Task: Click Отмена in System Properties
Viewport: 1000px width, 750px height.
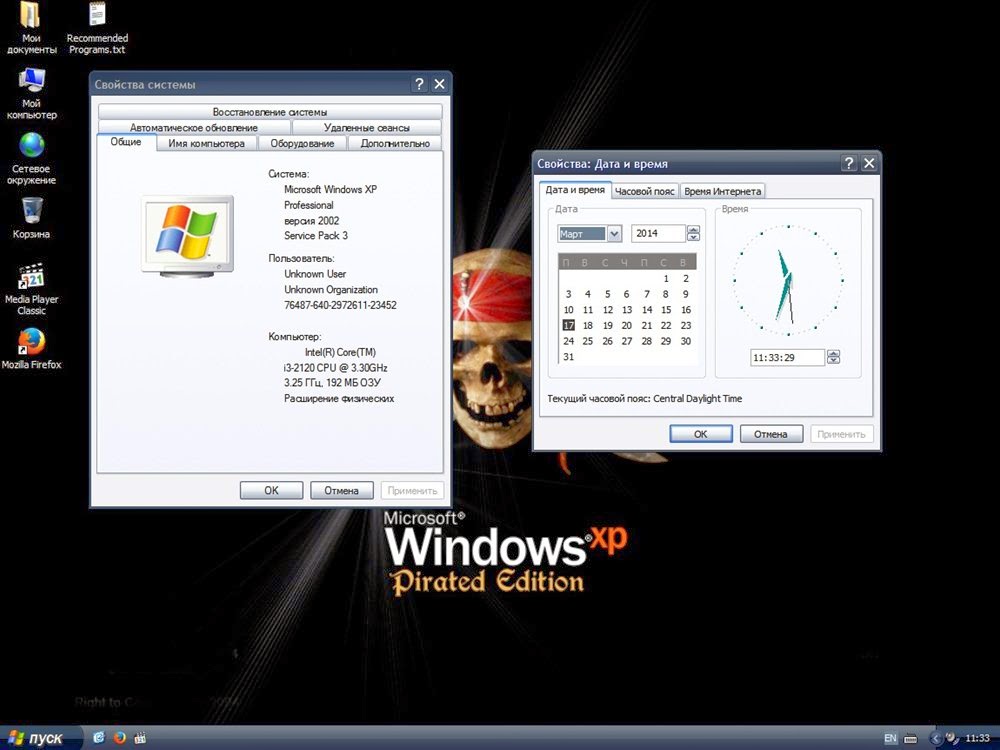Action: (341, 490)
